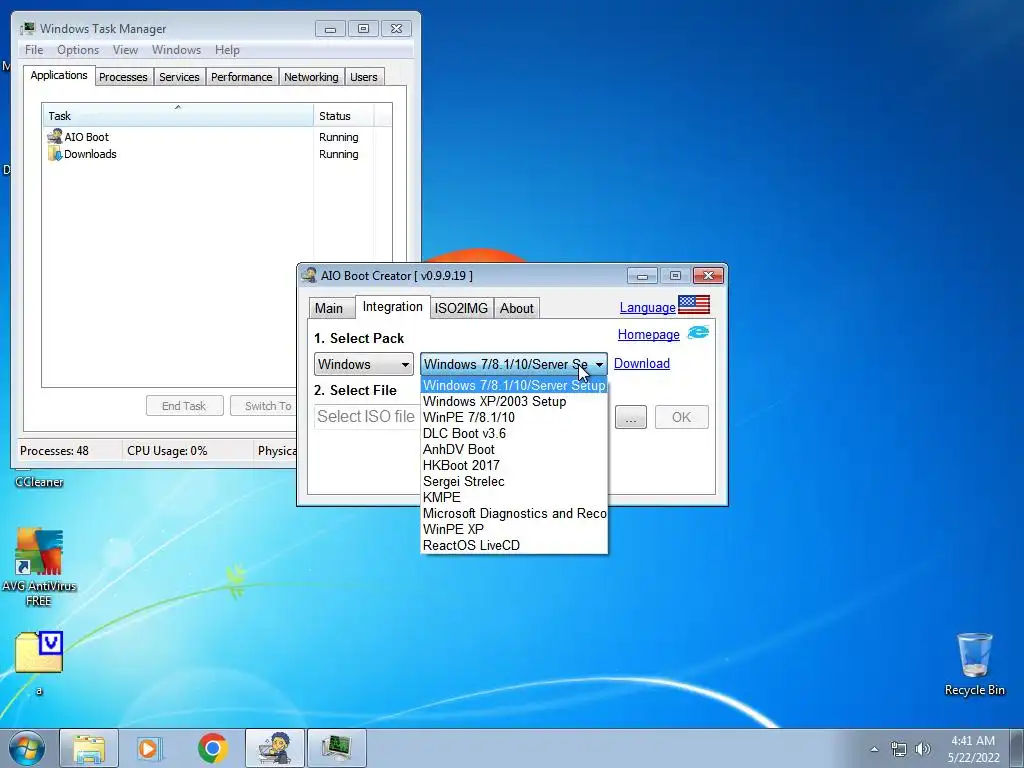Choose ReactOS LiveCD from list
The height and width of the screenshot is (768, 1024).
tap(514, 545)
